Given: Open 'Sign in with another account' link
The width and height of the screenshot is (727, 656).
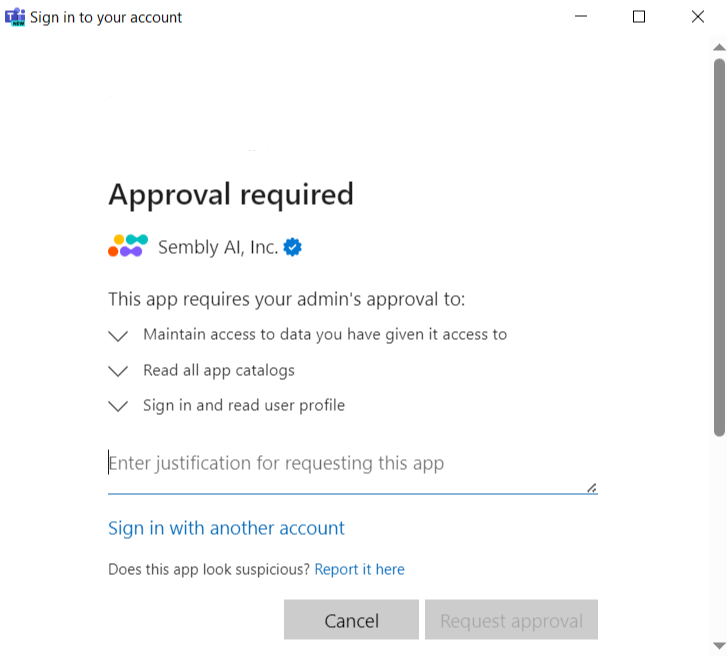Looking at the screenshot, I should pos(226,528).
